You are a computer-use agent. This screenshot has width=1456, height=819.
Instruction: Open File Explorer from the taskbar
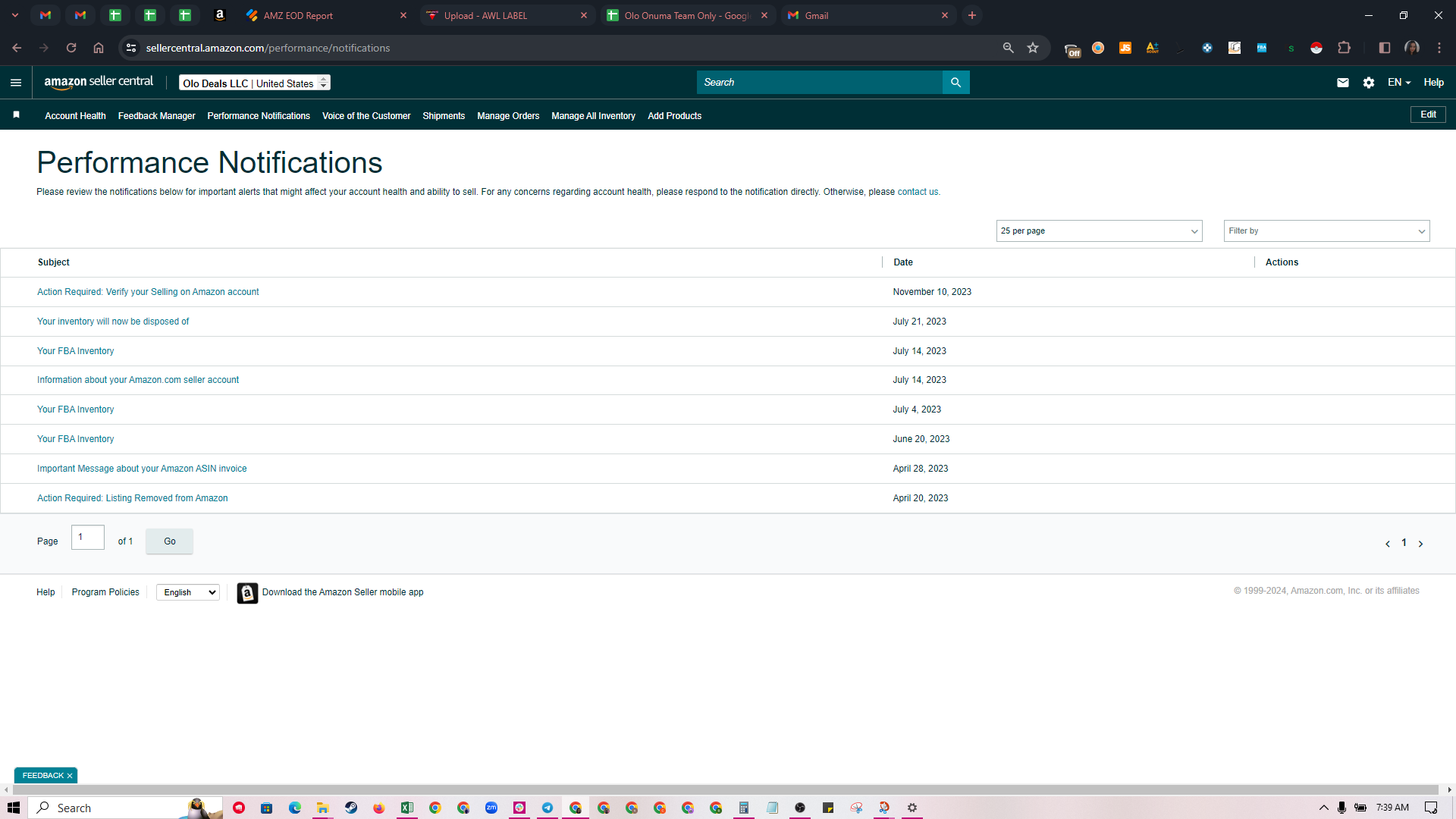323,808
